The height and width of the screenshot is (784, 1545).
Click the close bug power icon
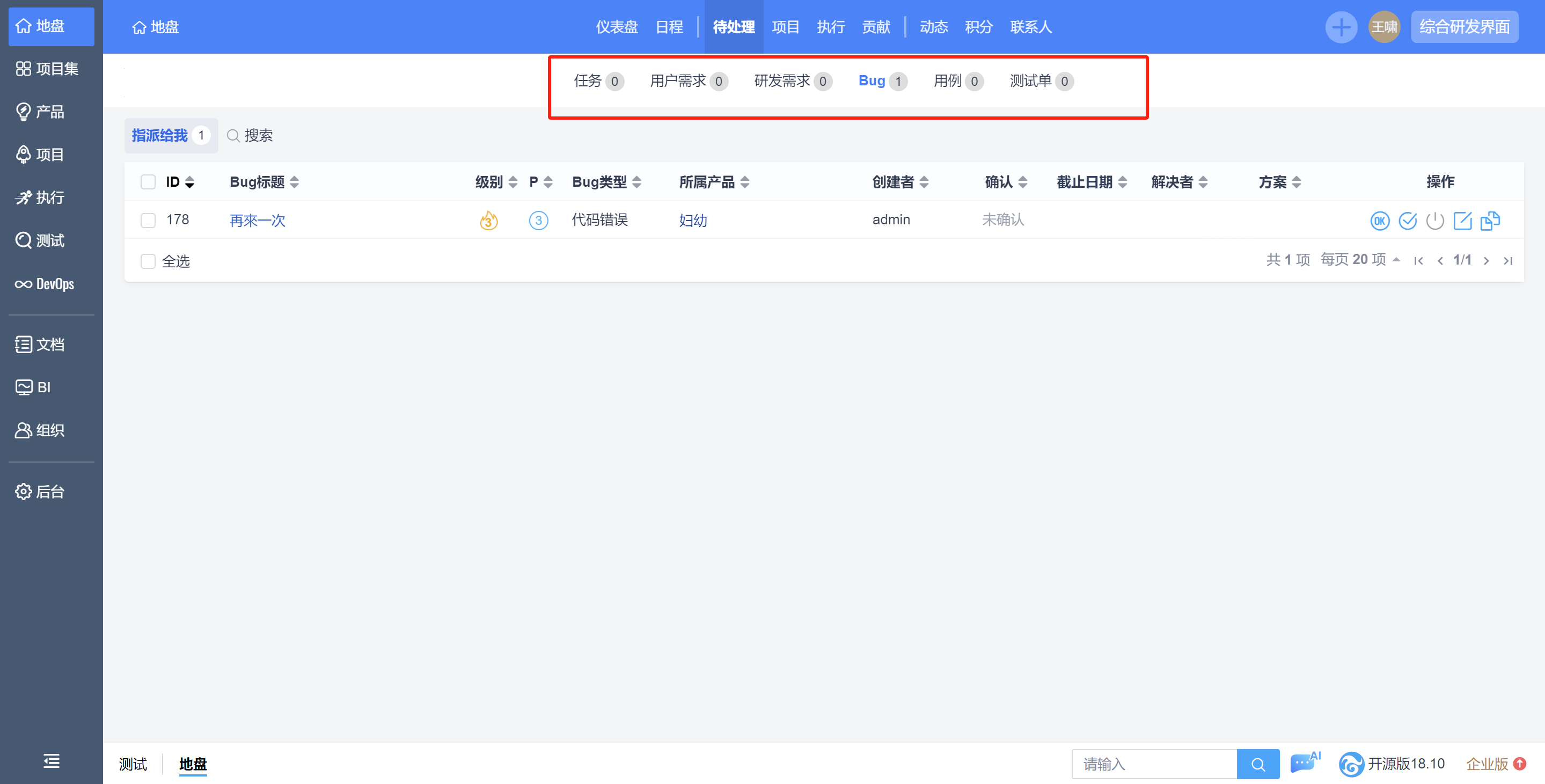click(1434, 221)
